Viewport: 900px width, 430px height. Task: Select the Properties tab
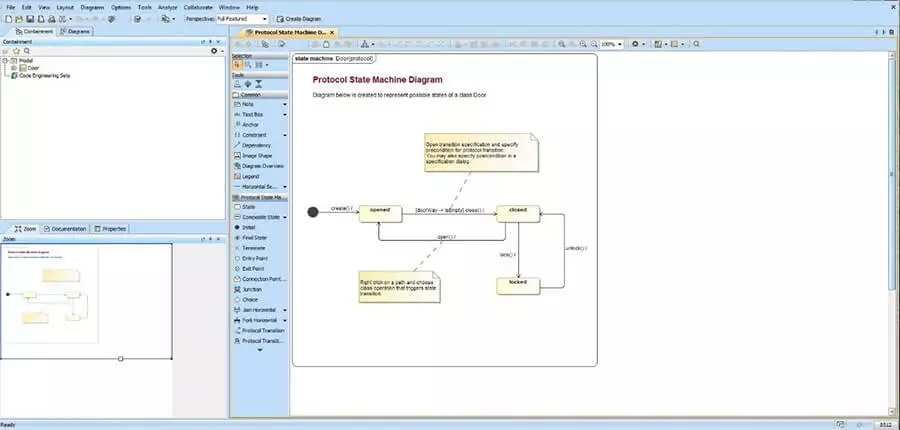110,228
